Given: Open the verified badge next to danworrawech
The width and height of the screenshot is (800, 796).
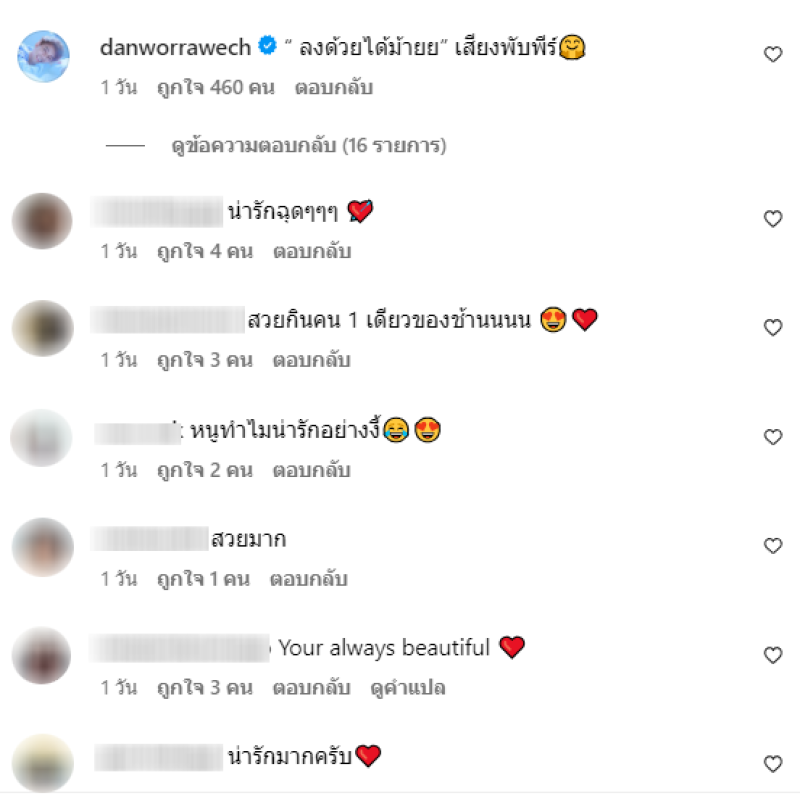Looking at the screenshot, I should click(267, 45).
